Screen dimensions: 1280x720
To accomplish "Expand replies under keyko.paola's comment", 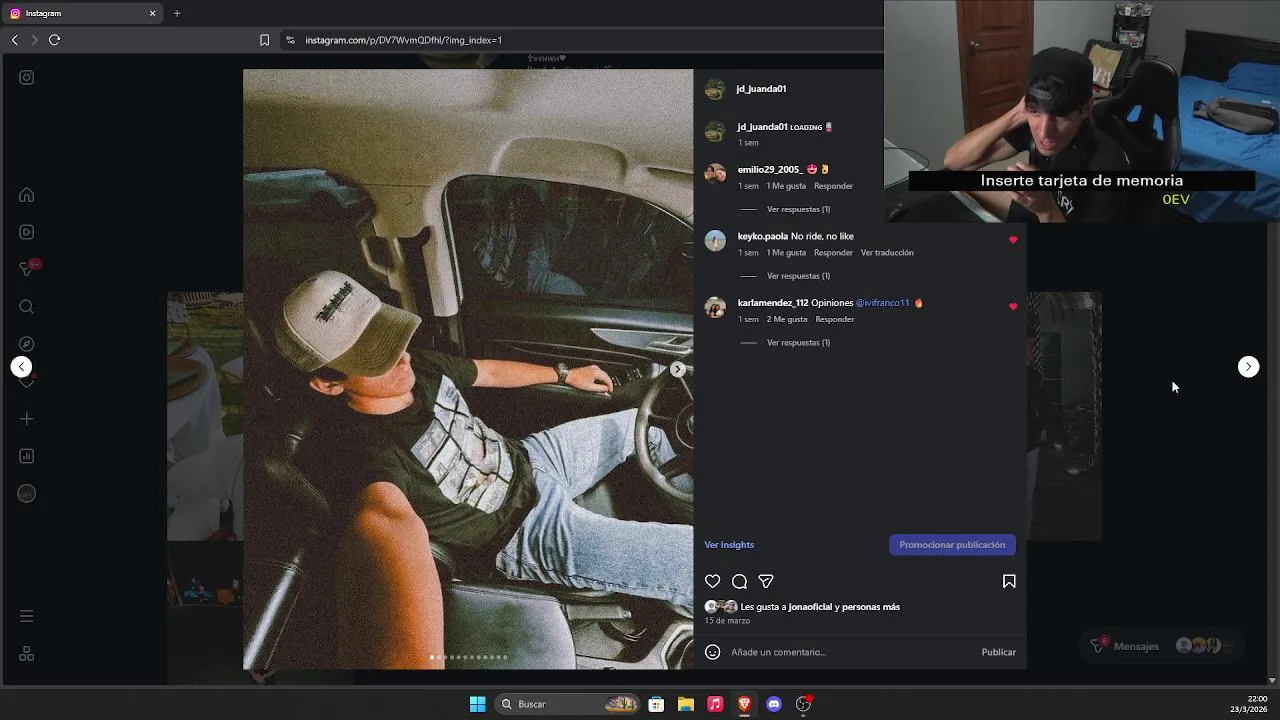I will point(798,276).
